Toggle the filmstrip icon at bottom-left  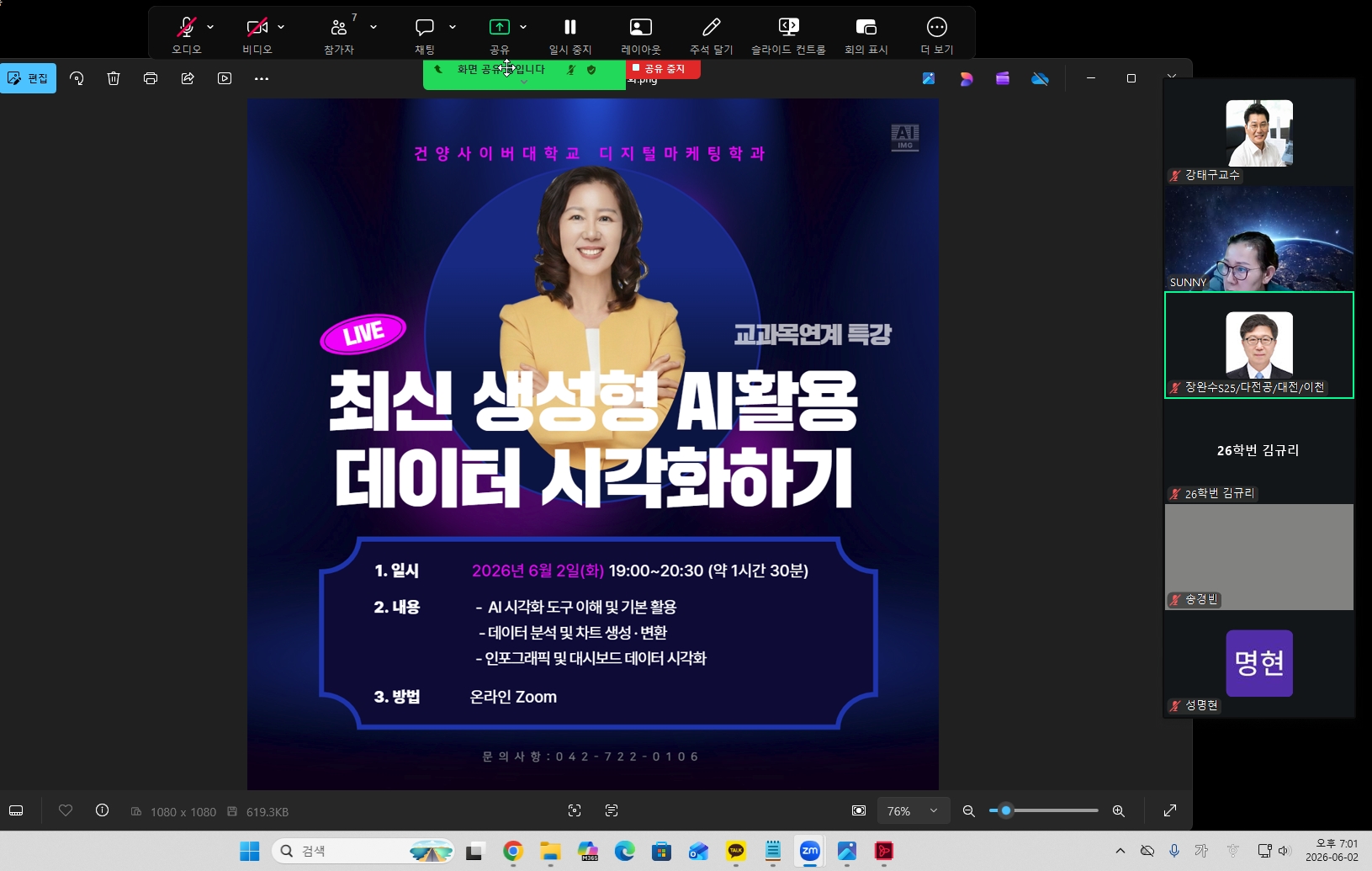point(16,810)
